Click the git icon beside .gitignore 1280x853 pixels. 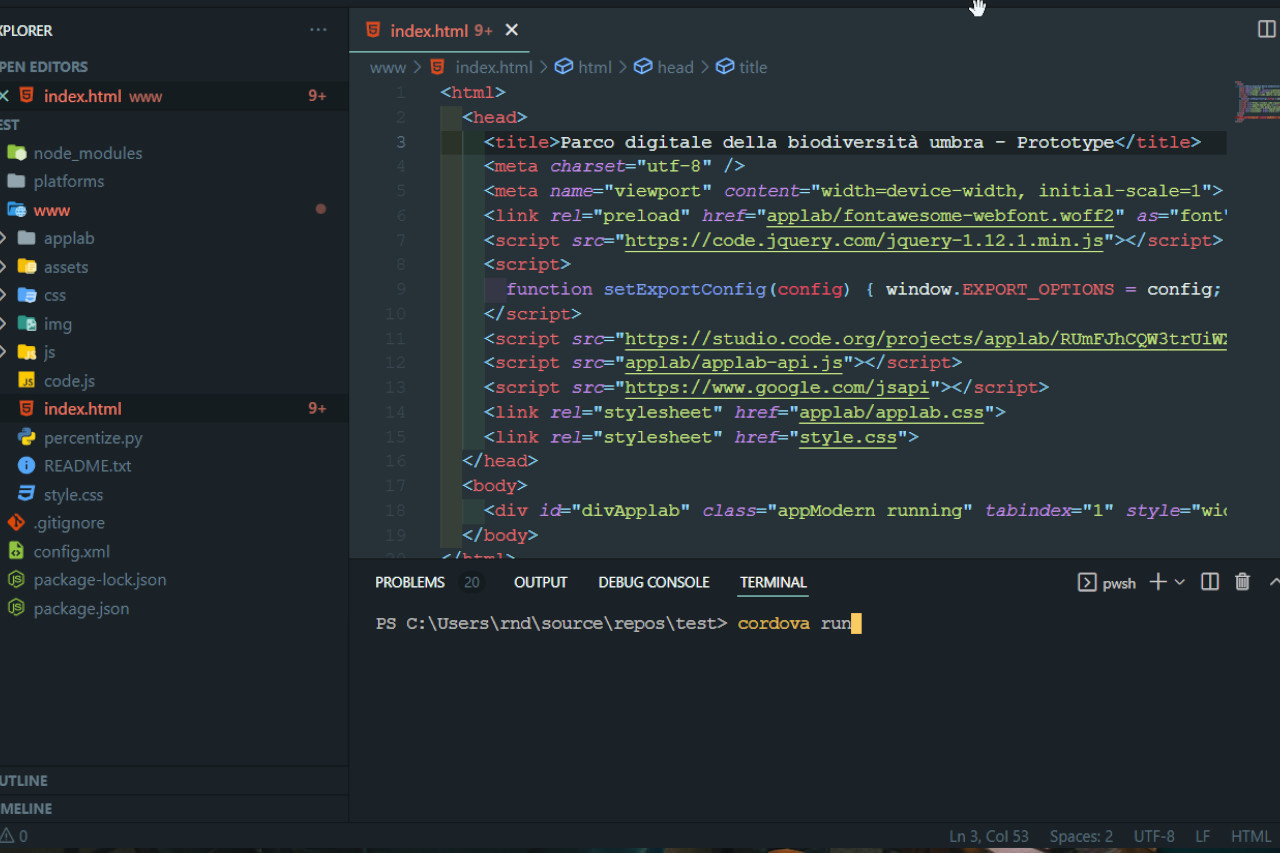tap(16, 522)
